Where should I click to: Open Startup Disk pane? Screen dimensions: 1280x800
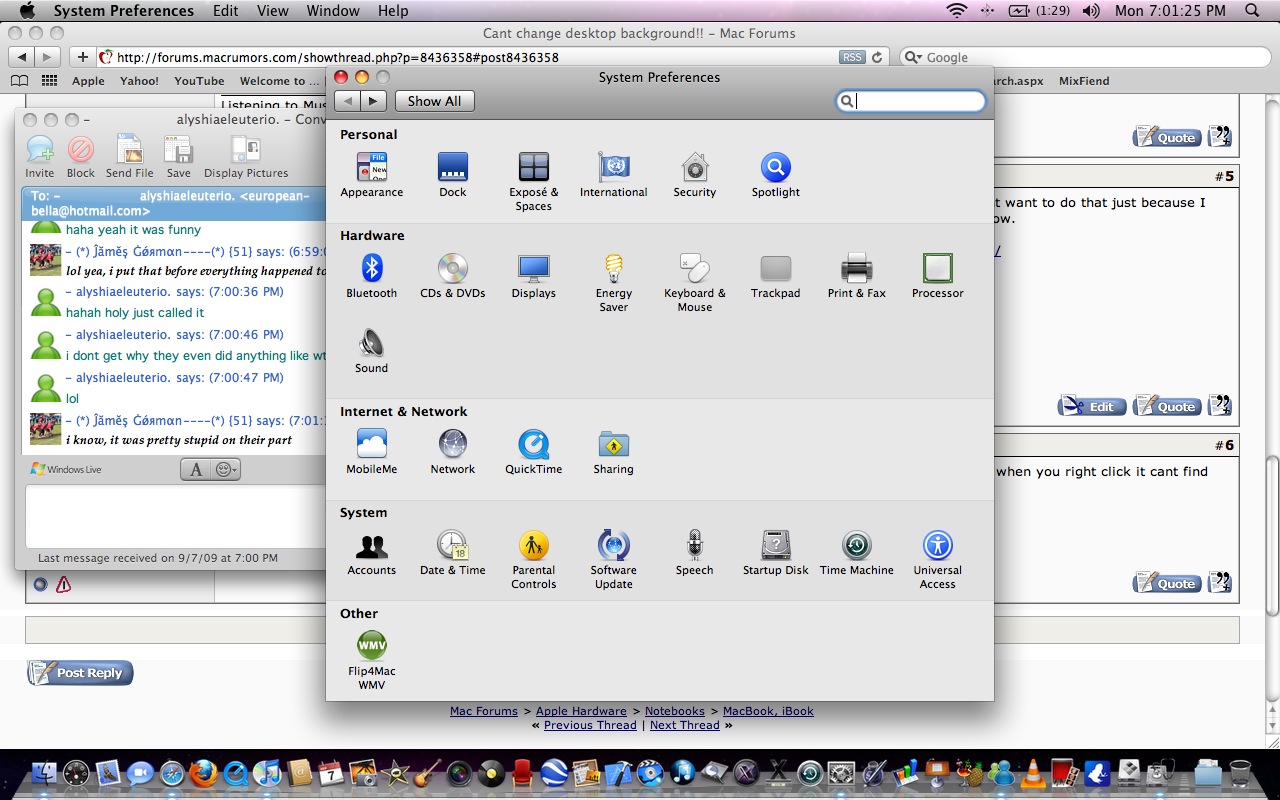click(775, 554)
